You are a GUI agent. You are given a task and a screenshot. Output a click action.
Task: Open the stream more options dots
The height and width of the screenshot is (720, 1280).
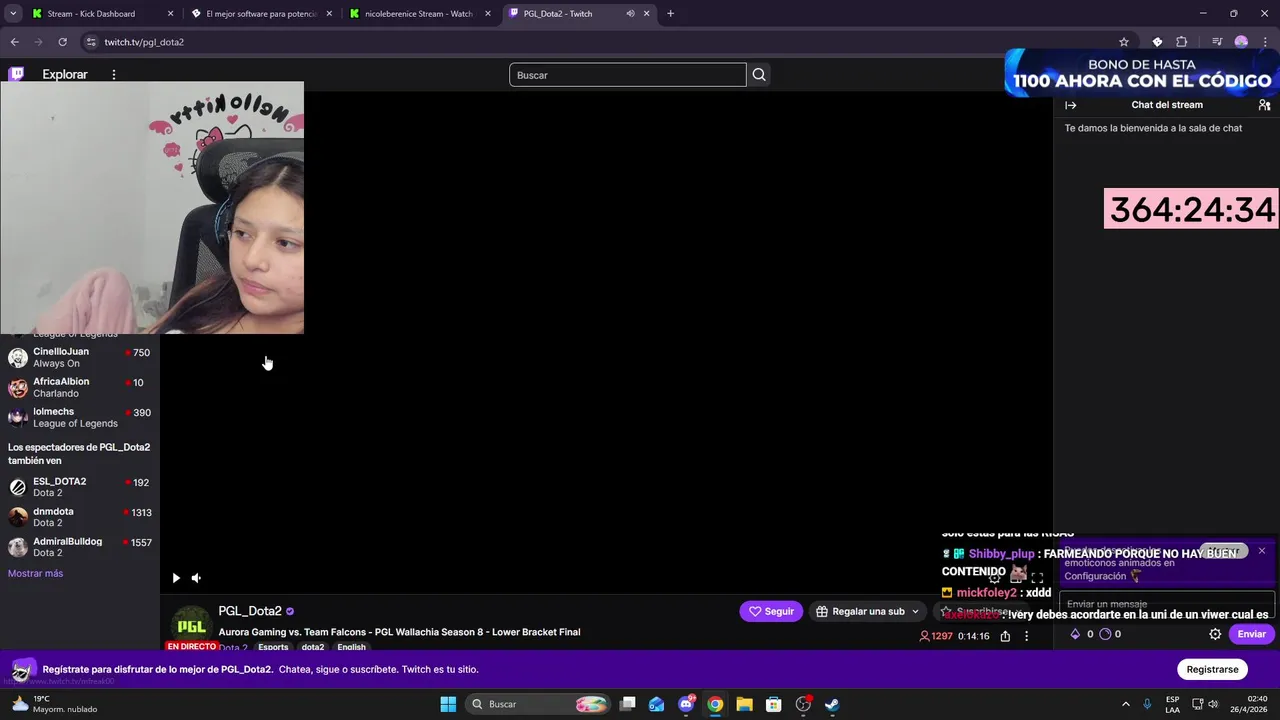[x=1026, y=636]
